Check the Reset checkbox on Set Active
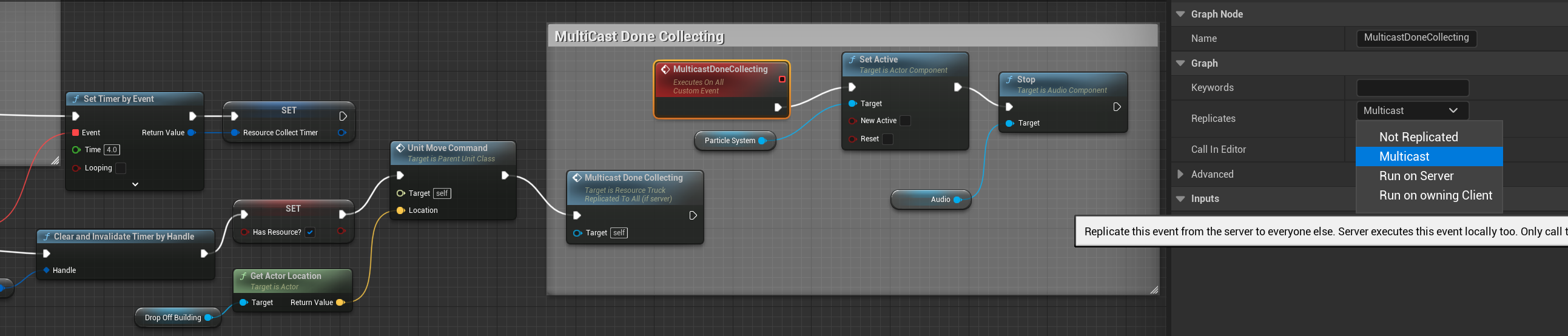Viewport: 1568px width, 336px height. pos(887,139)
